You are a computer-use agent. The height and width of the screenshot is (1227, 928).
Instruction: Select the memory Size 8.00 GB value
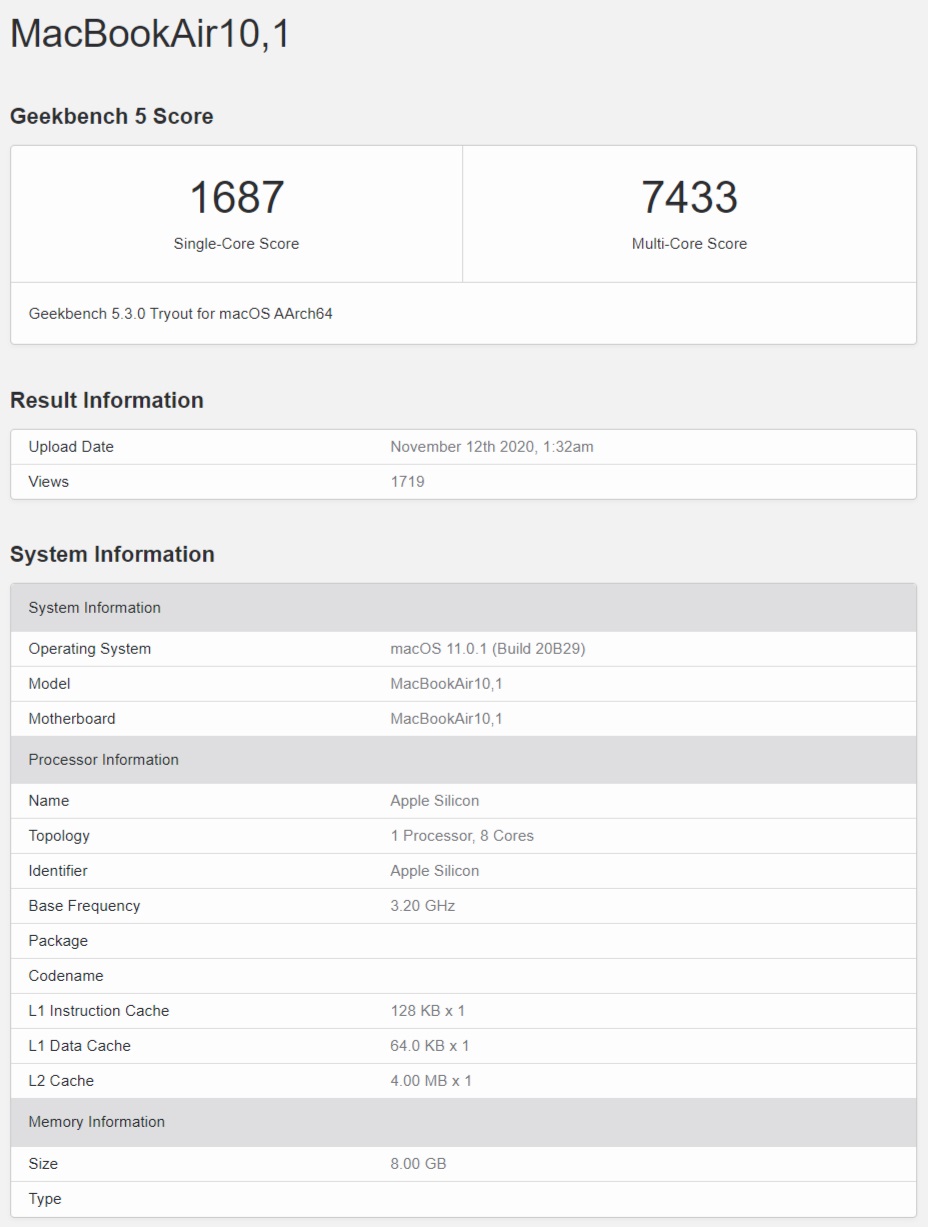(418, 1163)
